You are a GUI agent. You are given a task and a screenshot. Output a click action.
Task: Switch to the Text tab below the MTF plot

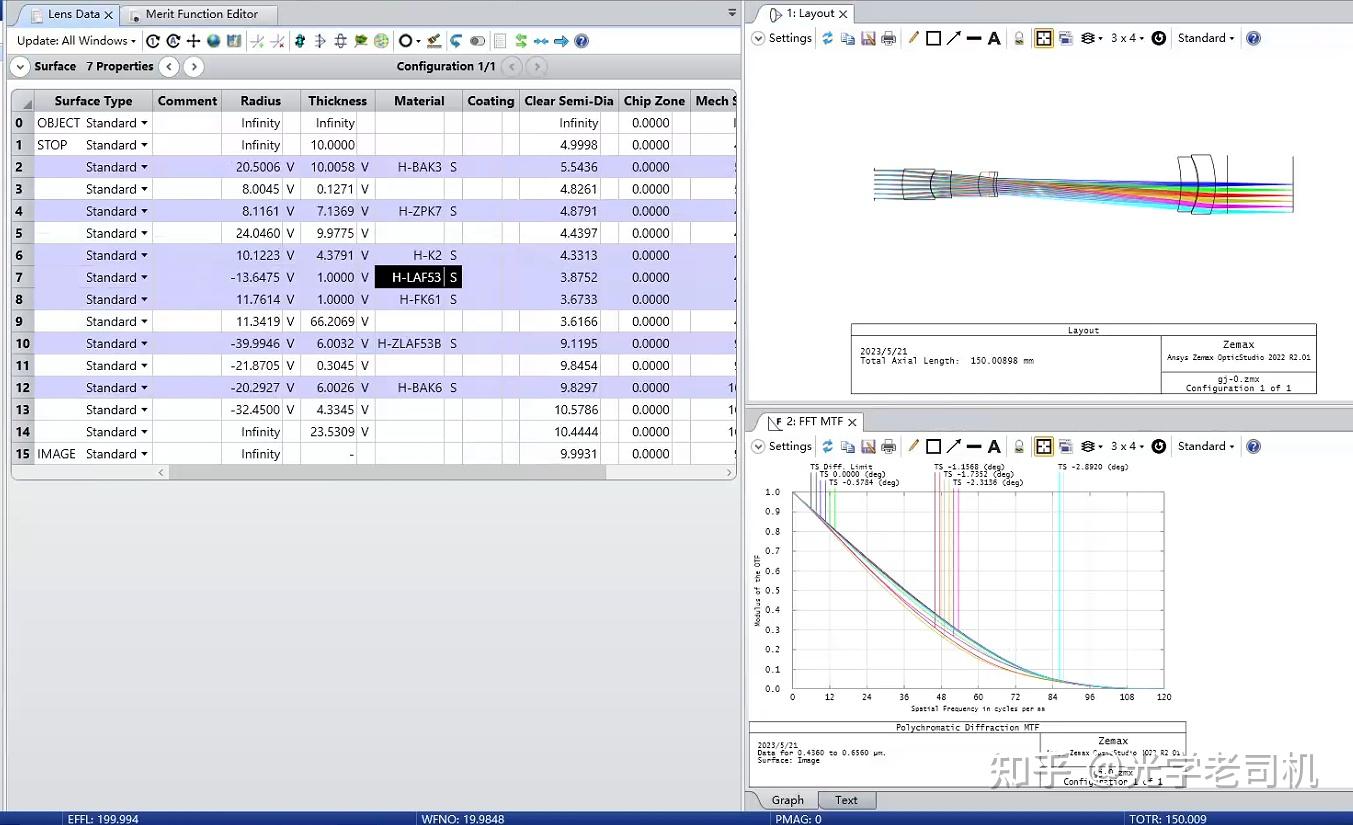click(846, 800)
